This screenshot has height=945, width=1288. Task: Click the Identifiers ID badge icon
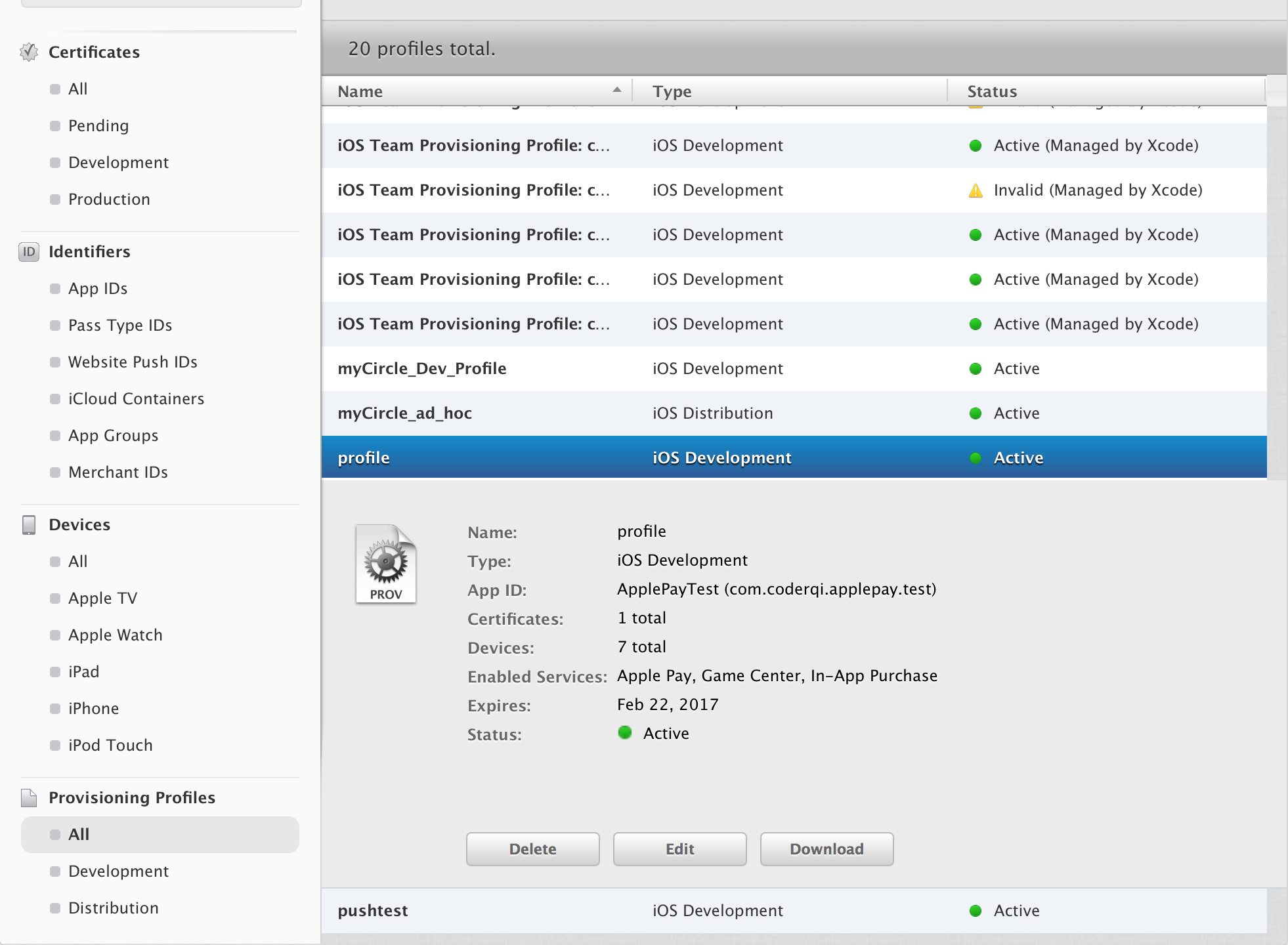tap(29, 251)
